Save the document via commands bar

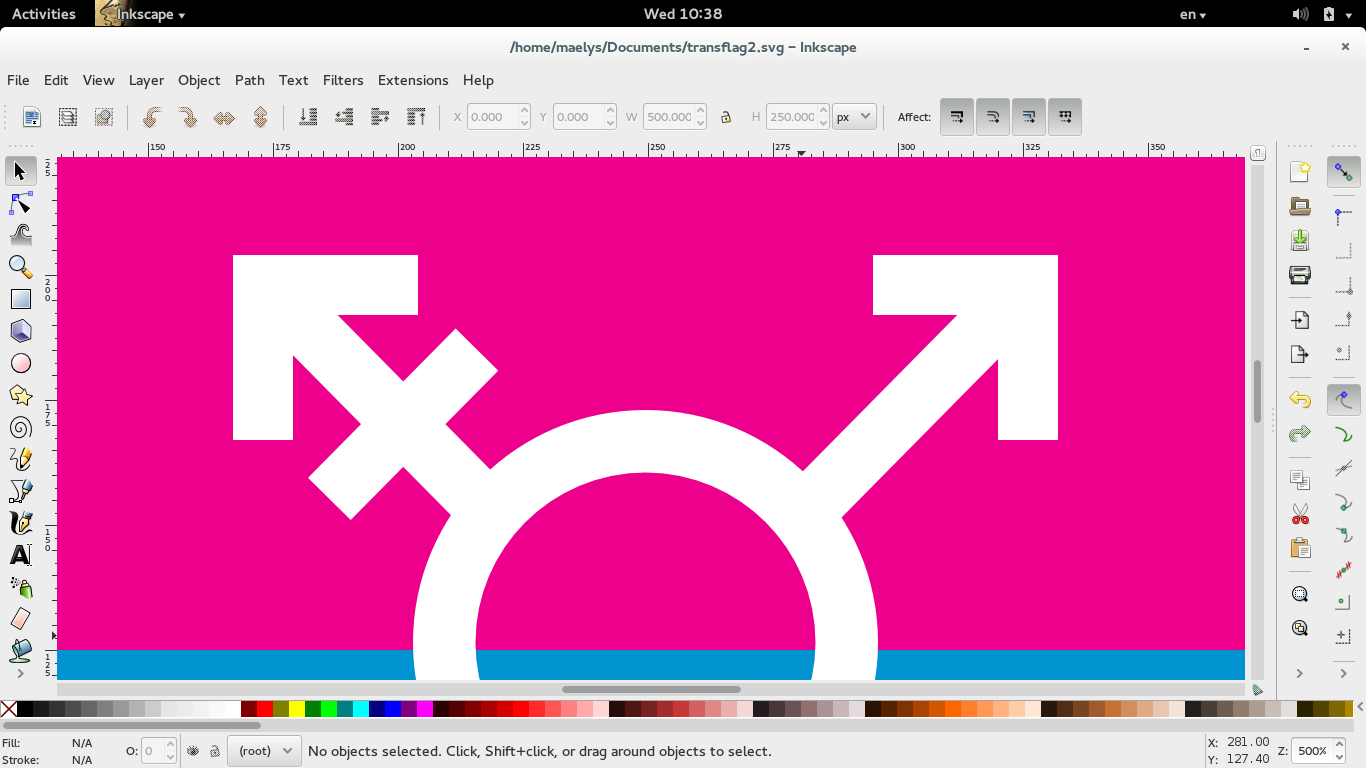click(x=1300, y=240)
